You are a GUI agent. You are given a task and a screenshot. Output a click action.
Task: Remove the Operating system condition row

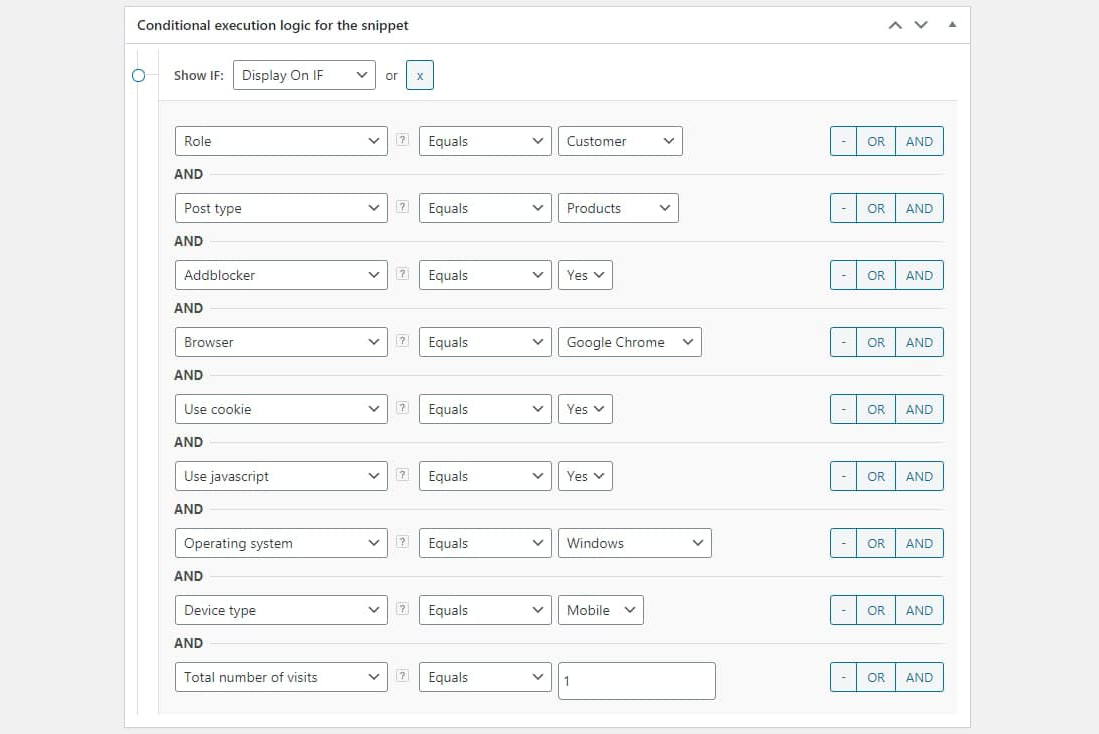(x=843, y=543)
